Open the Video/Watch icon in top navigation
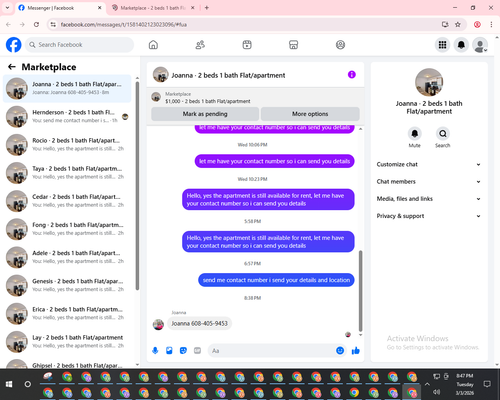 coord(247,45)
